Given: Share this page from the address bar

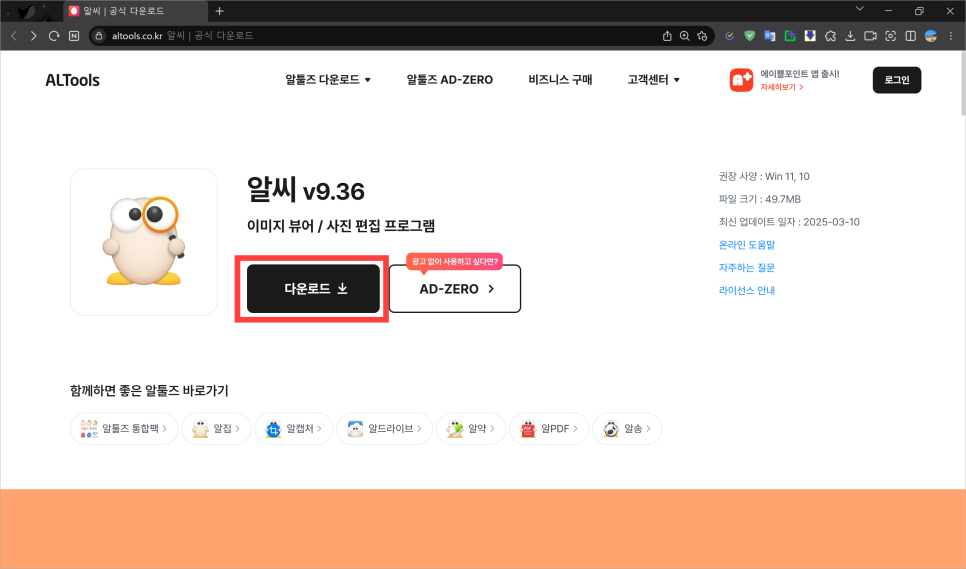Looking at the screenshot, I should (x=667, y=36).
